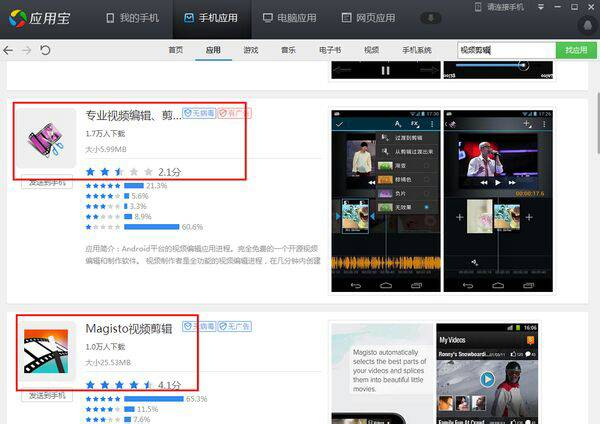
Task: Select 首页 navigation item
Action: click(x=176, y=50)
